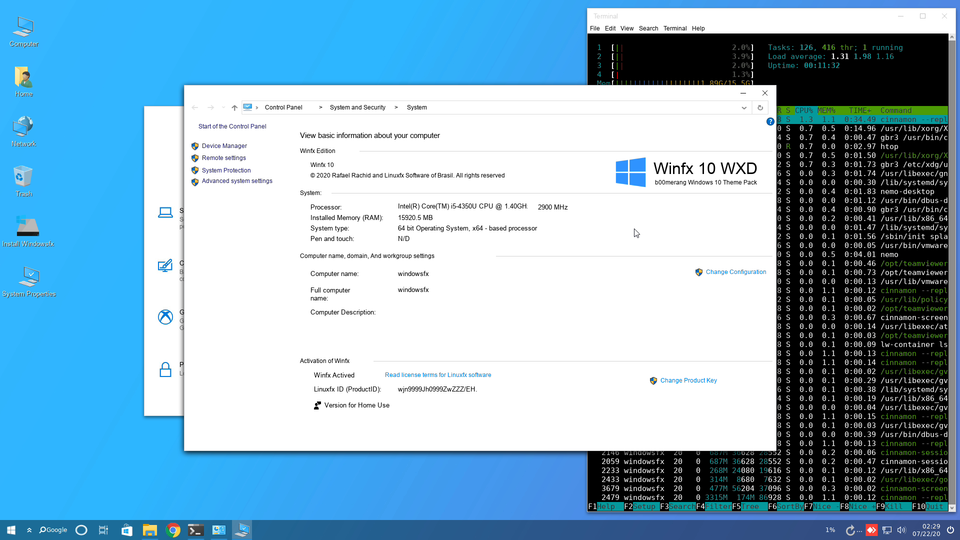Click Command column header in htop
This screenshot has height=540, width=960.
896,111
